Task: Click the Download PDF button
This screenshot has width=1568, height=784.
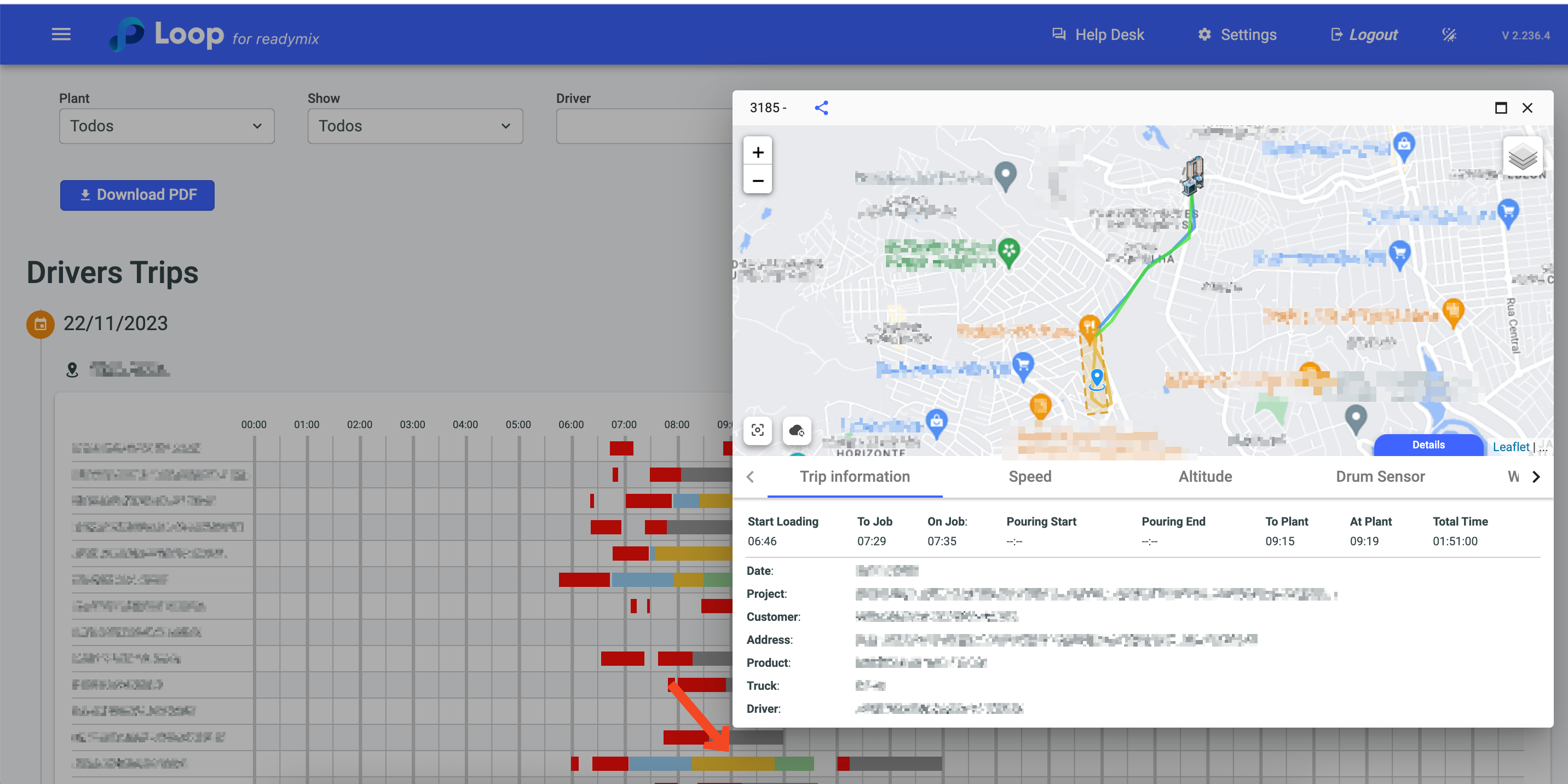Action: [x=137, y=195]
